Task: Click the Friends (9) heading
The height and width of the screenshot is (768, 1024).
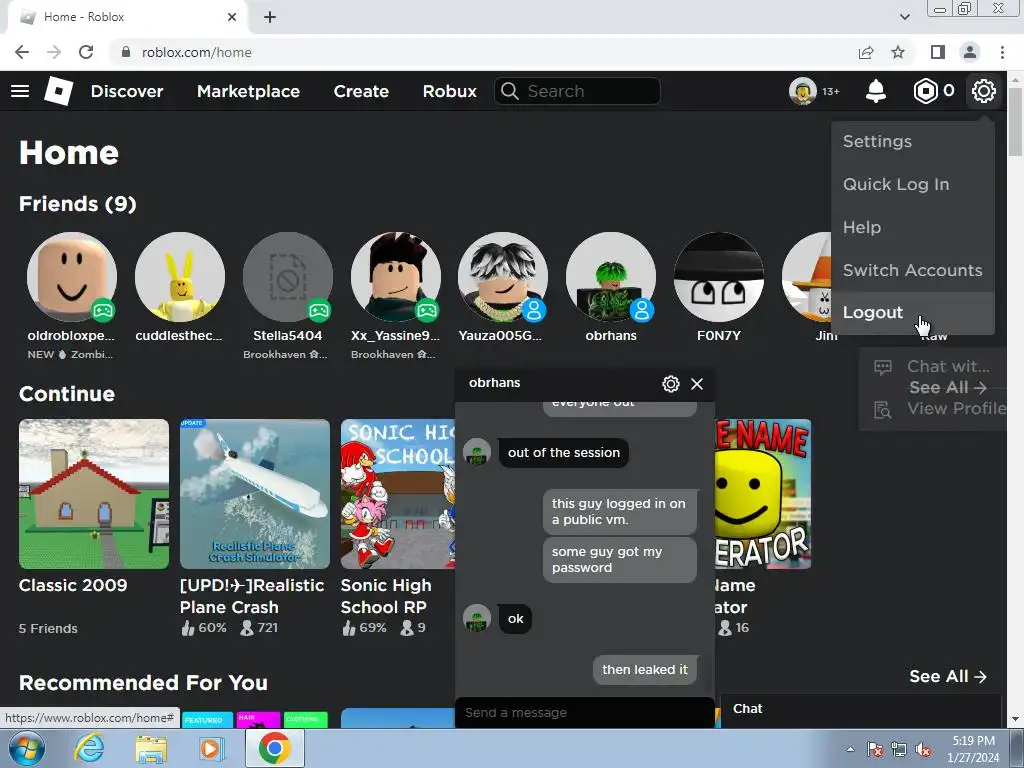Action: coord(78,204)
